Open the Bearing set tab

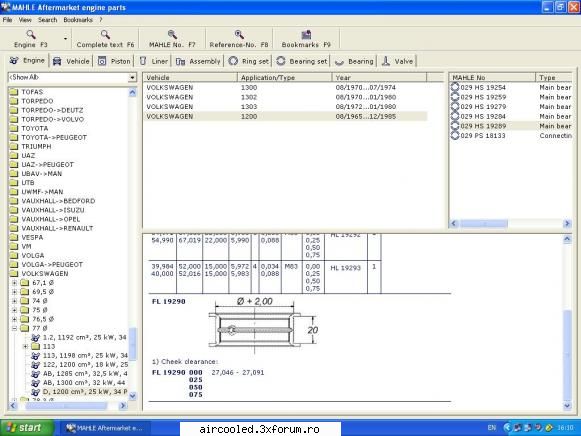pos(302,61)
